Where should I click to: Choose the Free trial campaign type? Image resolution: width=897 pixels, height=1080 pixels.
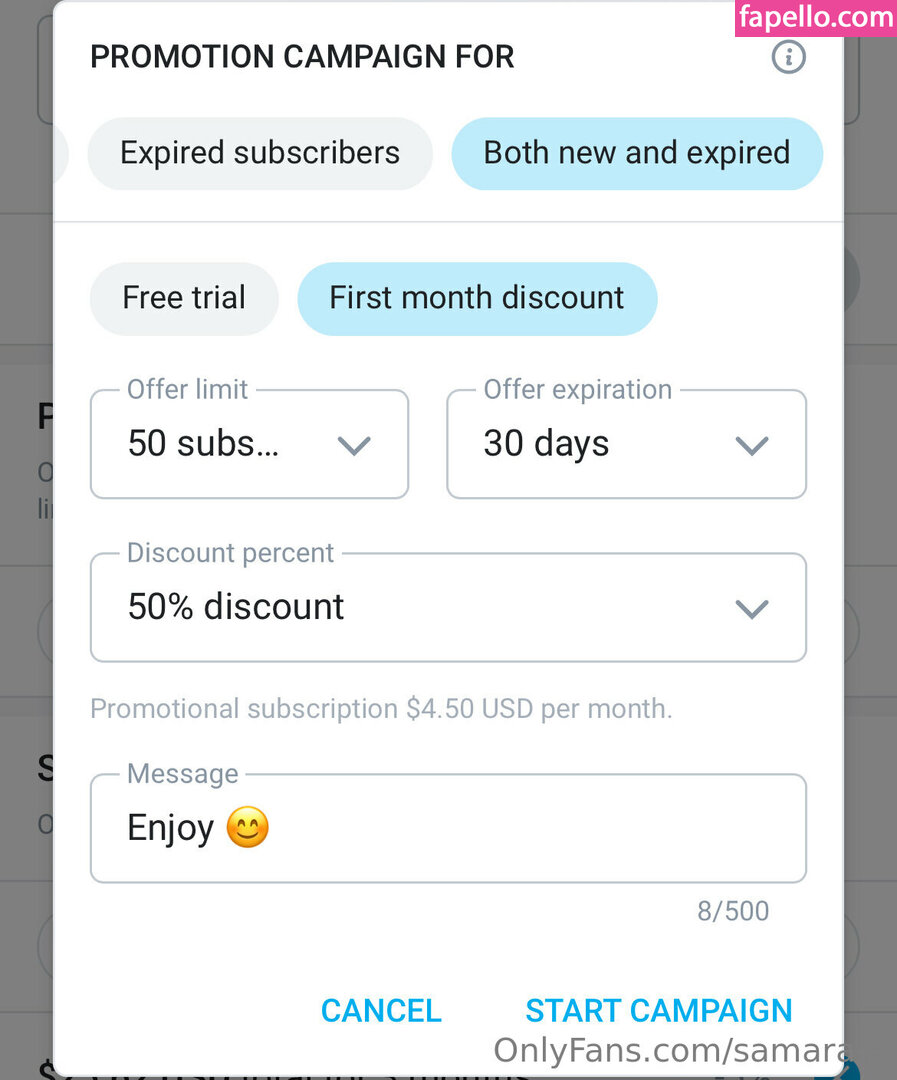(184, 298)
